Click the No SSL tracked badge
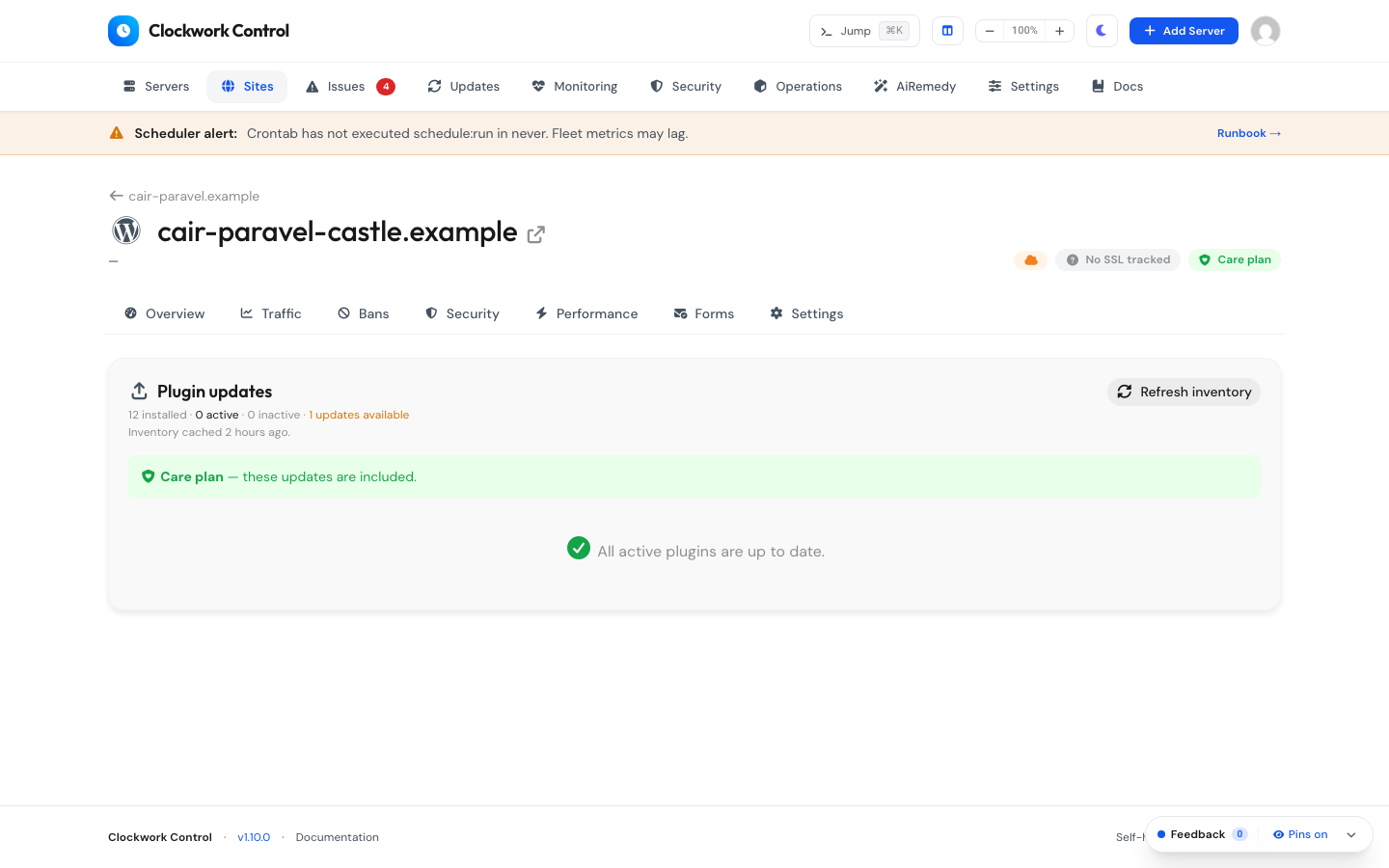Viewport: 1389px width, 868px height. tap(1118, 259)
